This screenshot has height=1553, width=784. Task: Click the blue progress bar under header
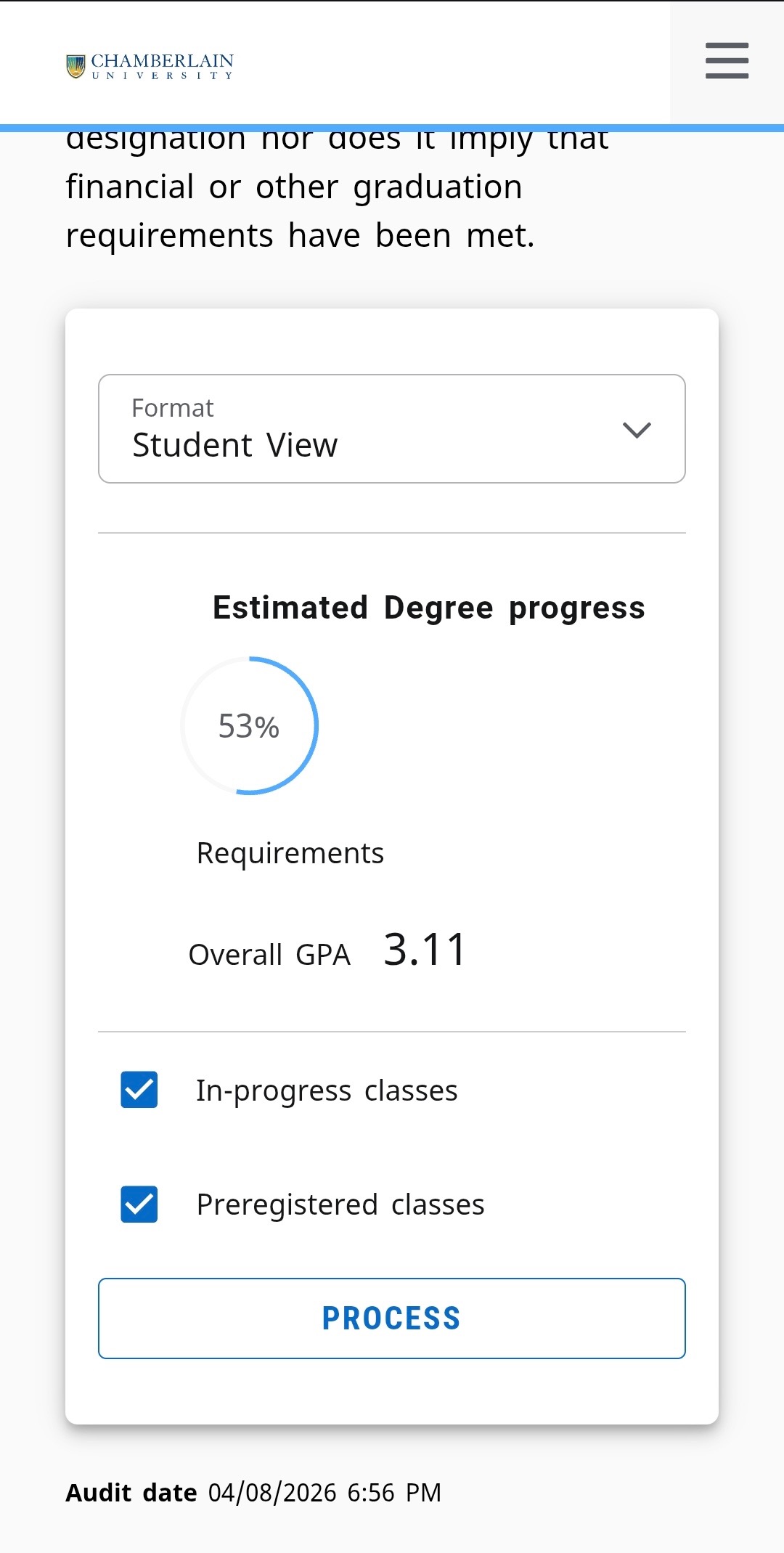tap(392, 129)
